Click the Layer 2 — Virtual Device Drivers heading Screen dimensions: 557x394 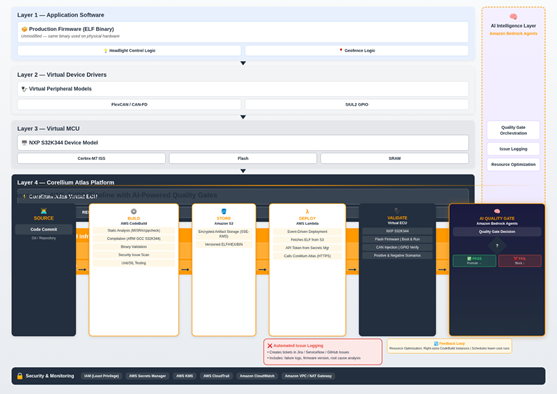coord(62,75)
